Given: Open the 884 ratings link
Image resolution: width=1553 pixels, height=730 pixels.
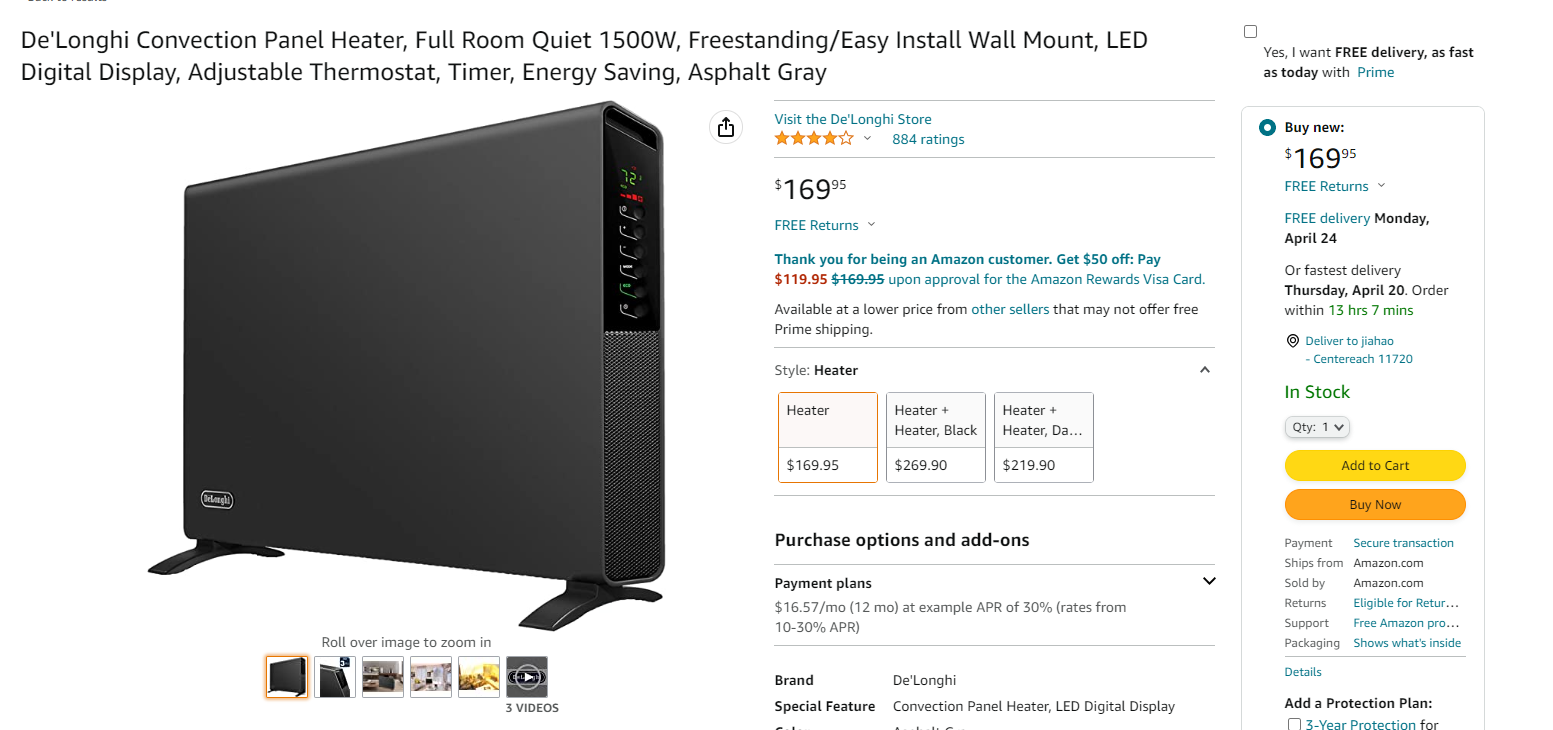Looking at the screenshot, I should 928,139.
